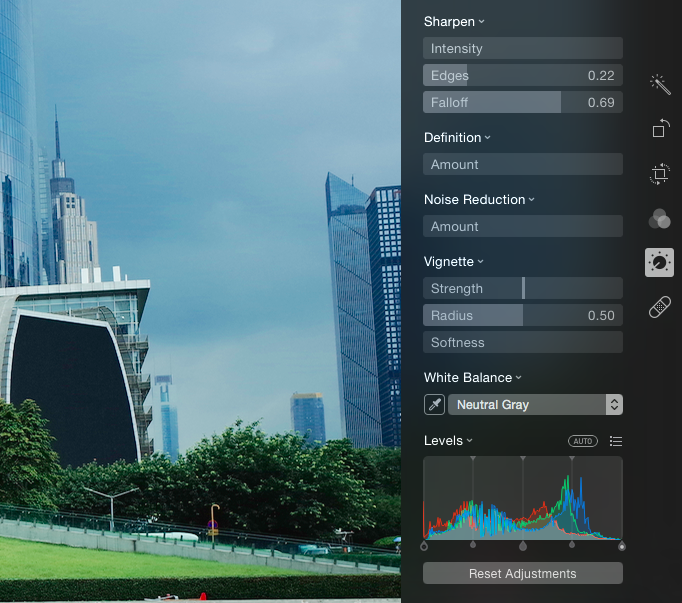
Task: Click the Levels highlights bottom handle
Action: pos(572,544)
